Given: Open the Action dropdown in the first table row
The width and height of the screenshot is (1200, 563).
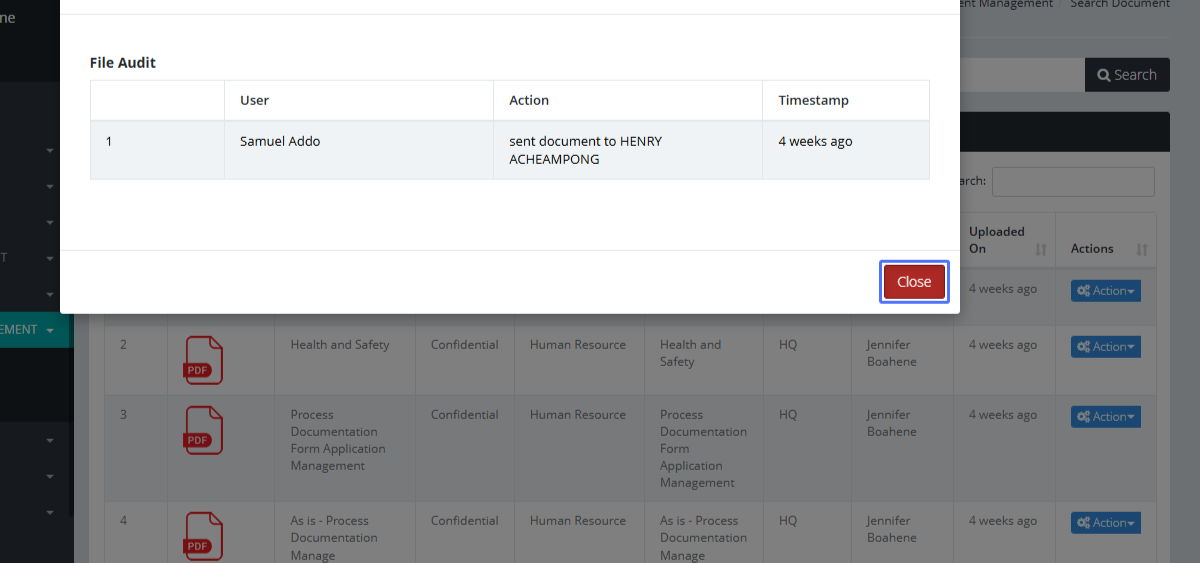Looking at the screenshot, I should point(1105,291).
